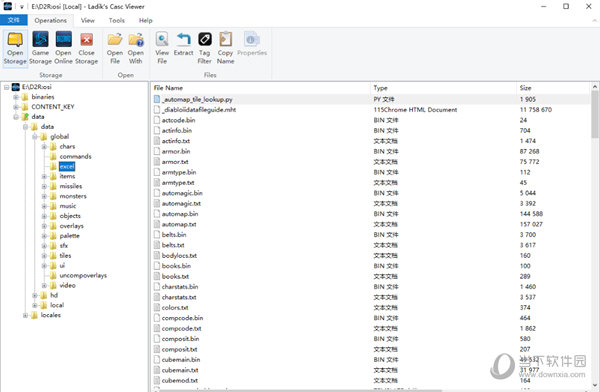Expand the missiles folder node
Image resolution: width=600 pixels, height=392 pixels.
point(44,186)
